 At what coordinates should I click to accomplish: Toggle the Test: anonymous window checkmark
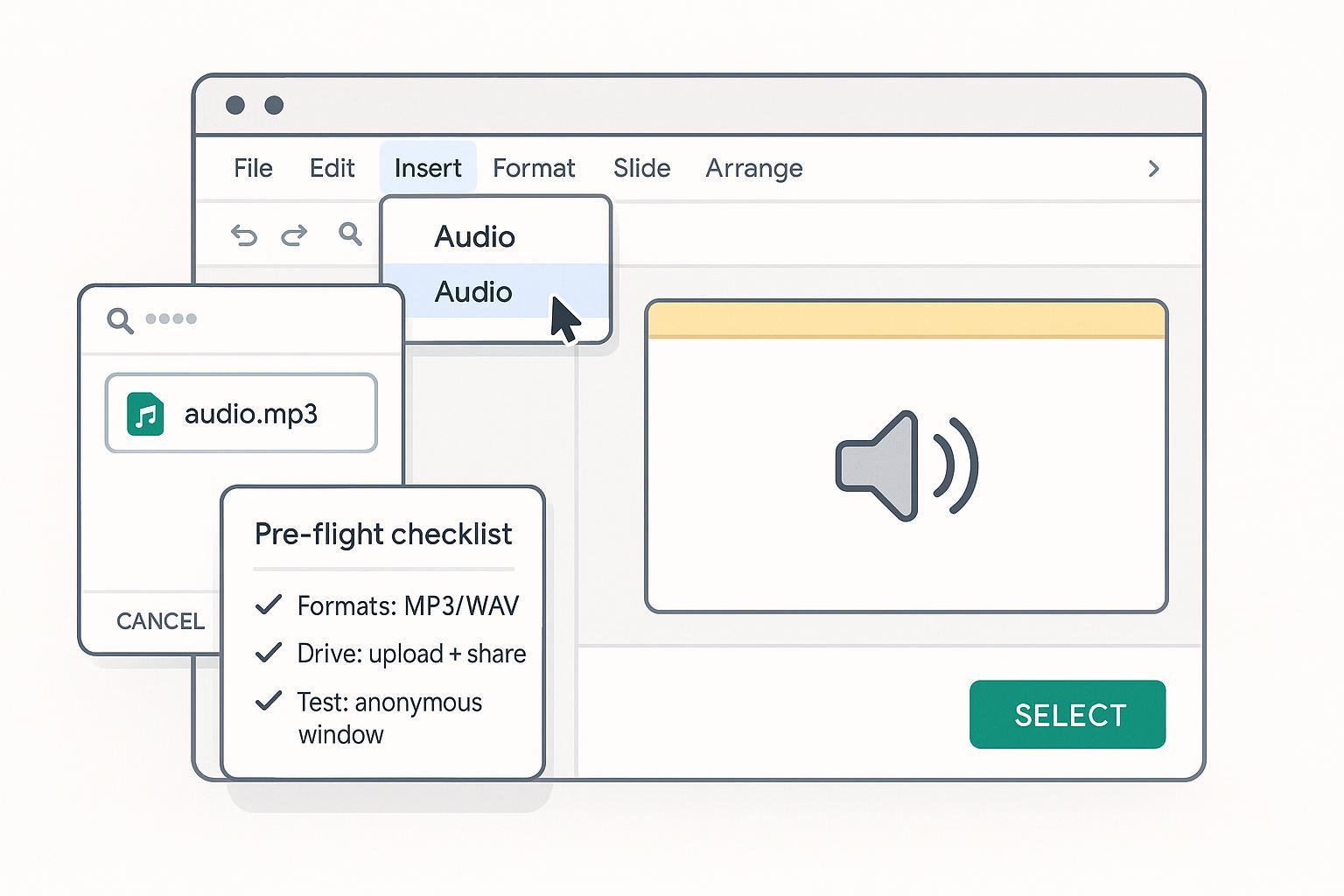click(x=269, y=701)
